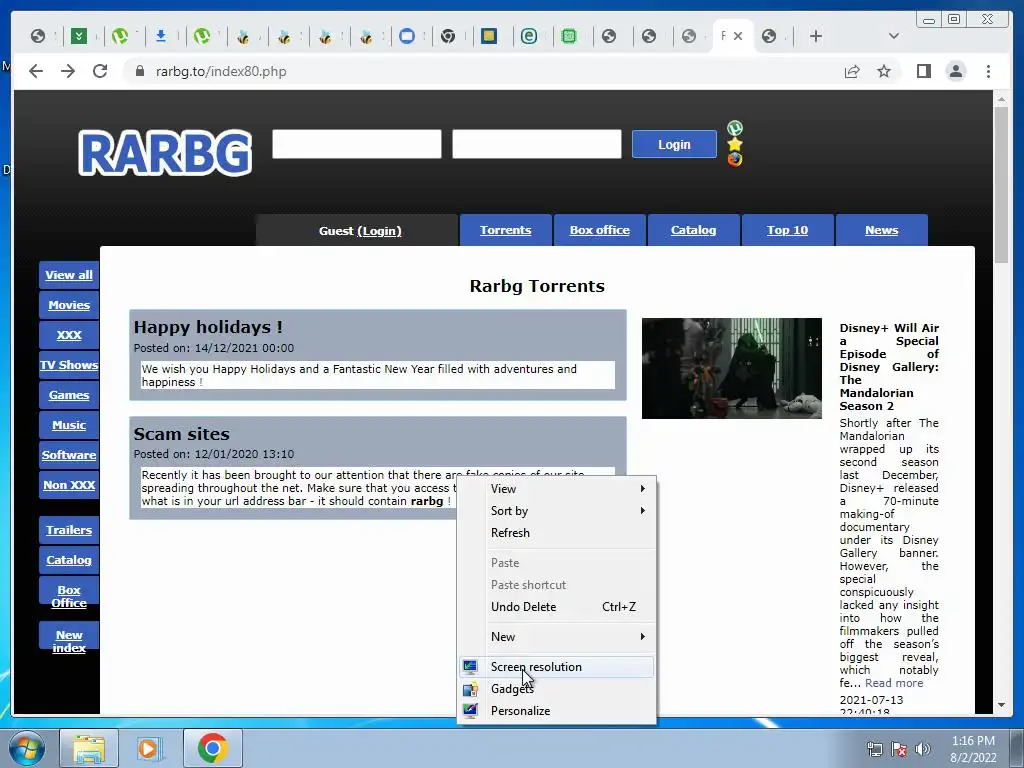Open the Top 10 tab link
This screenshot has height=768, width=1024.
point(787,230)
